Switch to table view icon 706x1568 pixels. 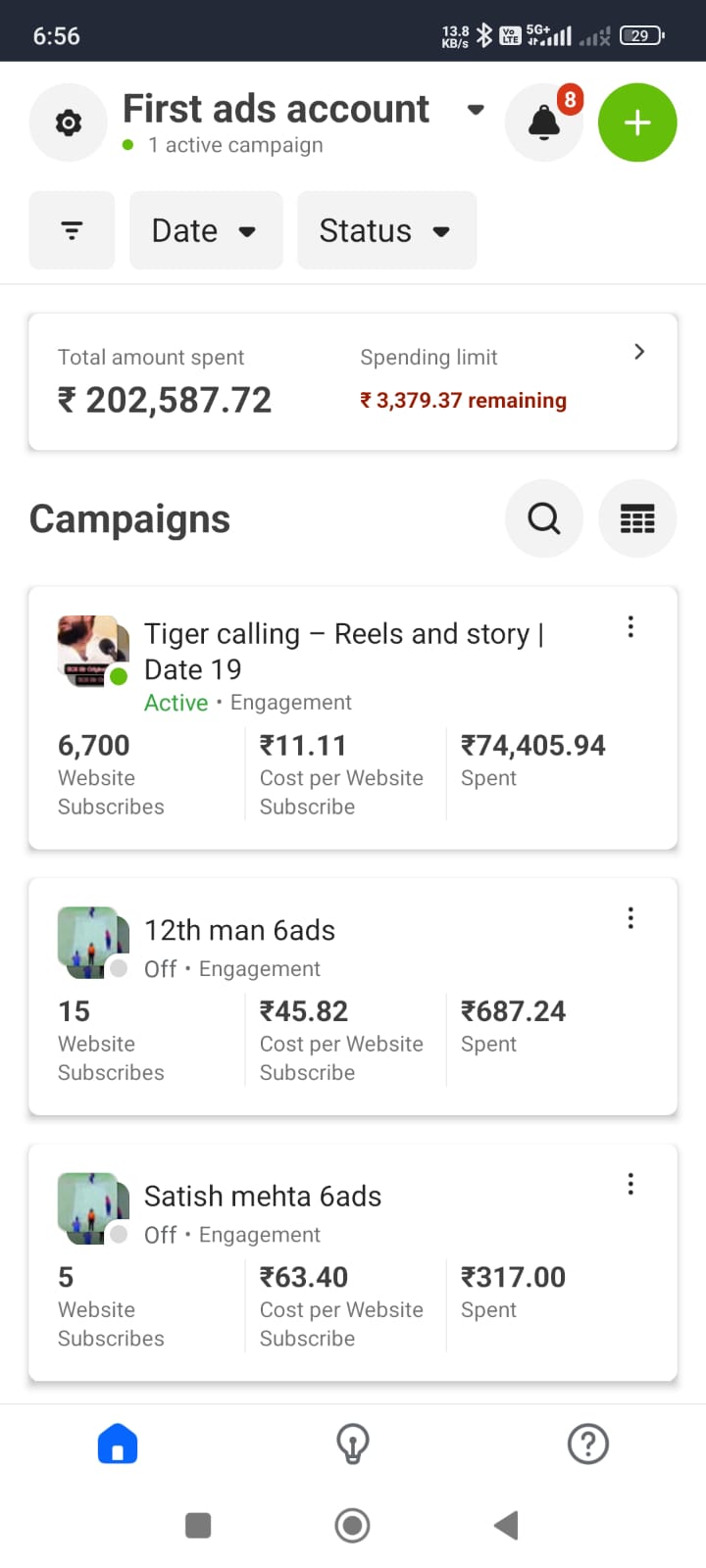637,518
